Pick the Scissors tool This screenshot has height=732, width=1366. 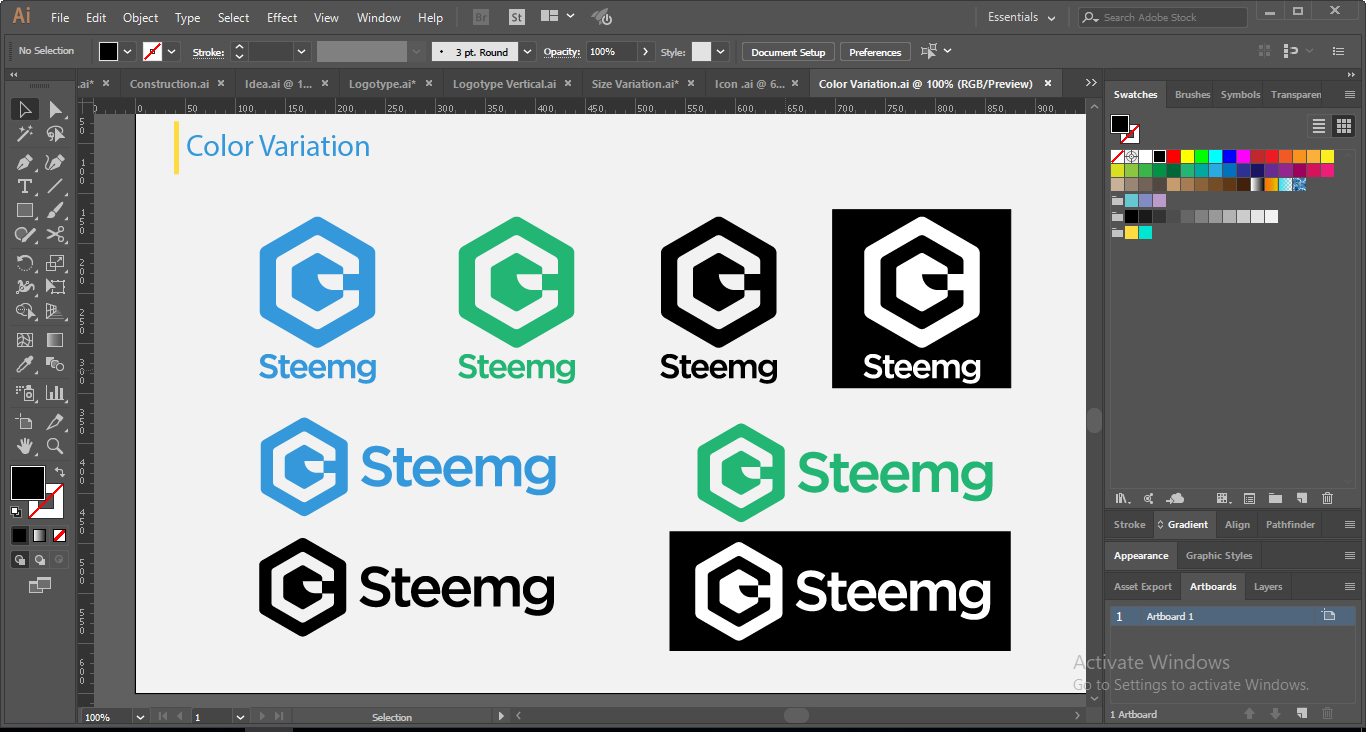tap(56, 235)
